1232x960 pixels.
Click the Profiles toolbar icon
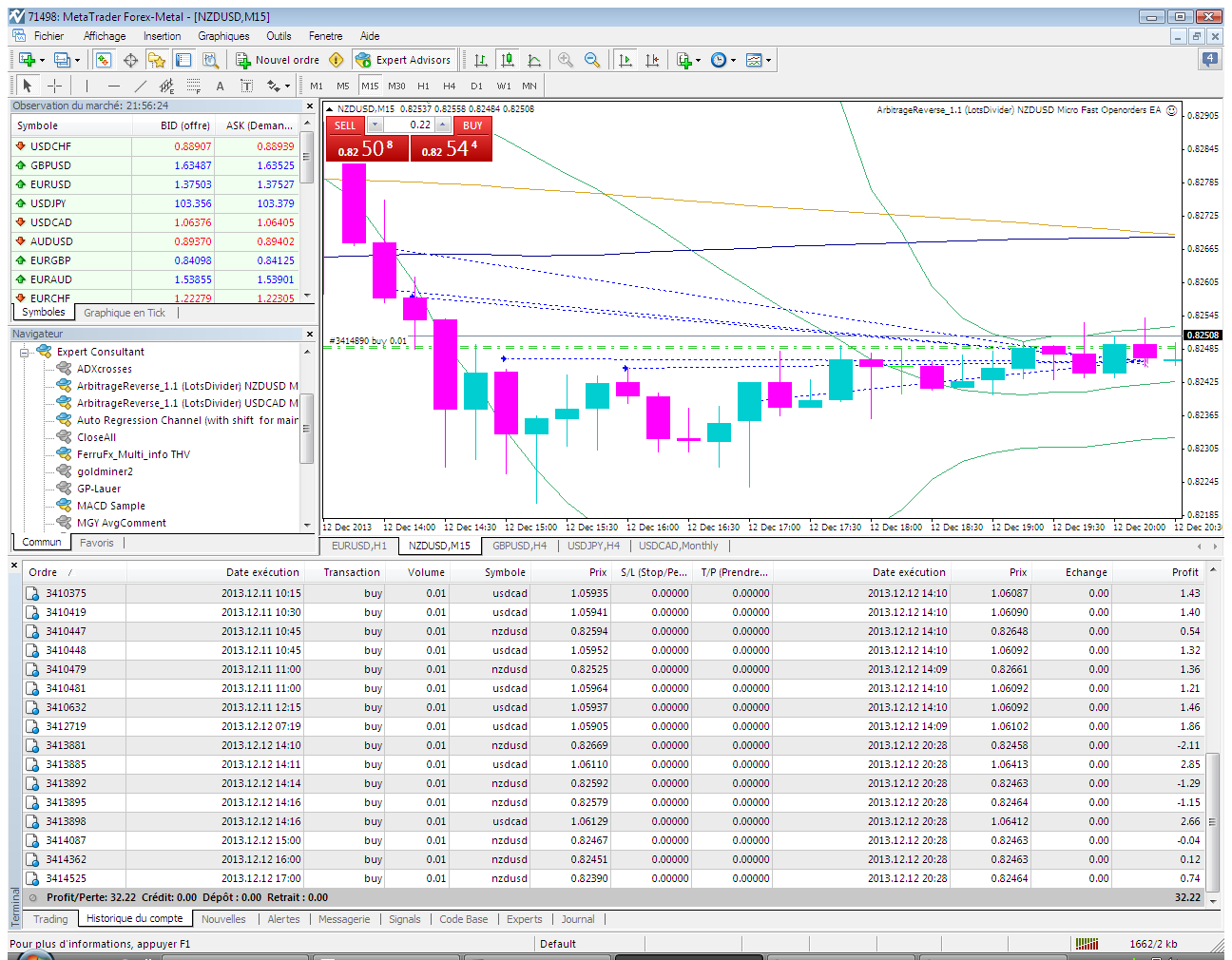click(x=62, y=60)
